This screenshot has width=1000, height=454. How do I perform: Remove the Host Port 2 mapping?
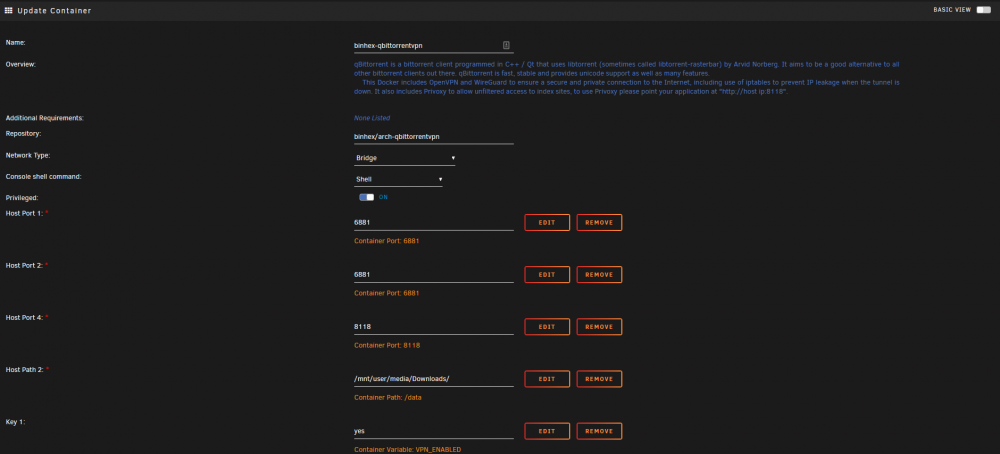pyautogui.click(x=599, y=274)
